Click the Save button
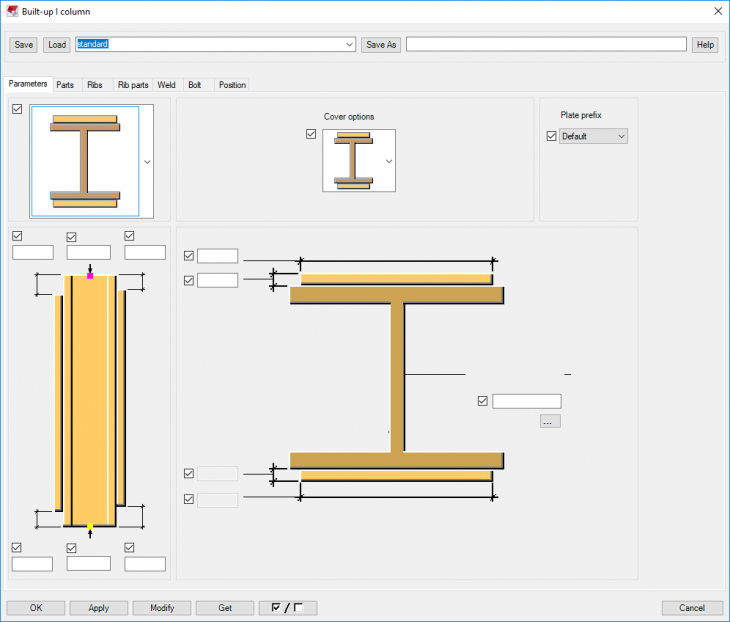The height and width of the screenshot is (622, 730). tap(23, 45)
